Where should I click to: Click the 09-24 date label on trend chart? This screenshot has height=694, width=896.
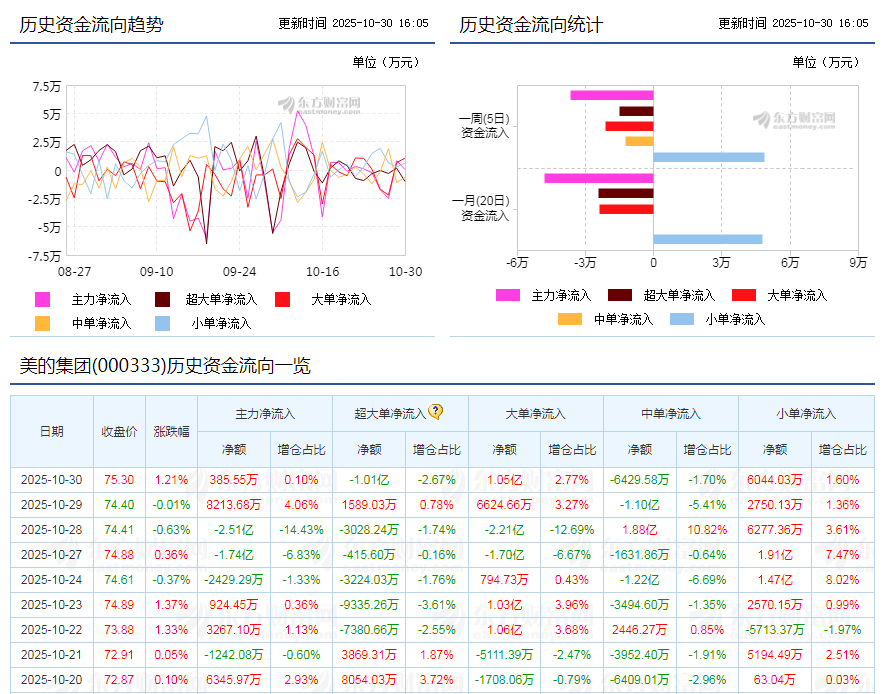point(239,272)
